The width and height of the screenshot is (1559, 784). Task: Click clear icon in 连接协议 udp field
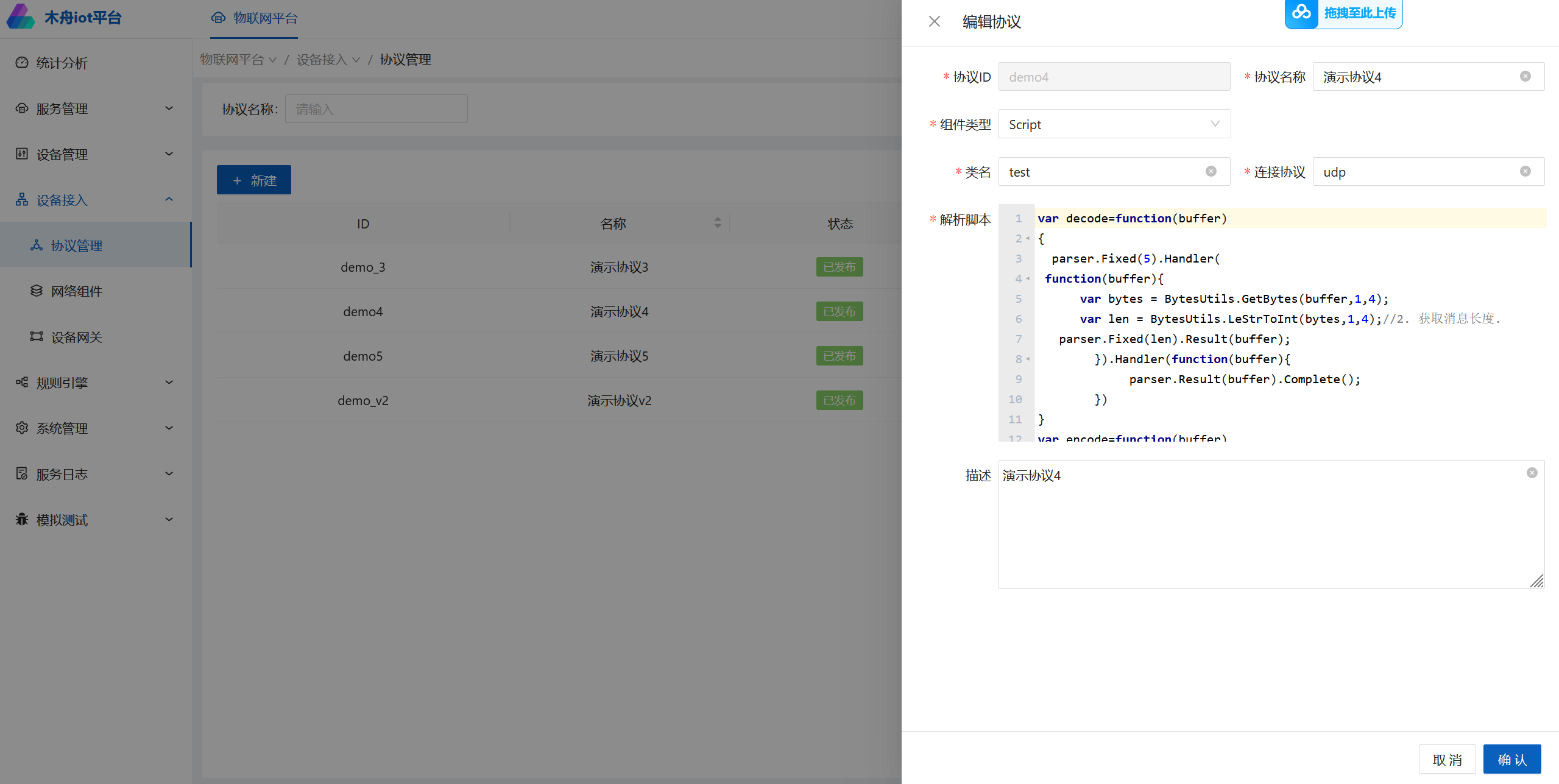(1525, 172)
